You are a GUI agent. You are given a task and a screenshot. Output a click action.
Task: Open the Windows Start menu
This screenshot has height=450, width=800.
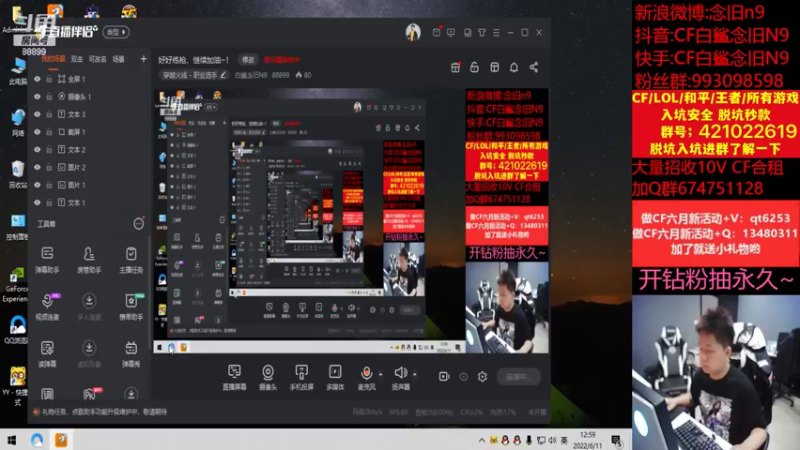point(12,440)
